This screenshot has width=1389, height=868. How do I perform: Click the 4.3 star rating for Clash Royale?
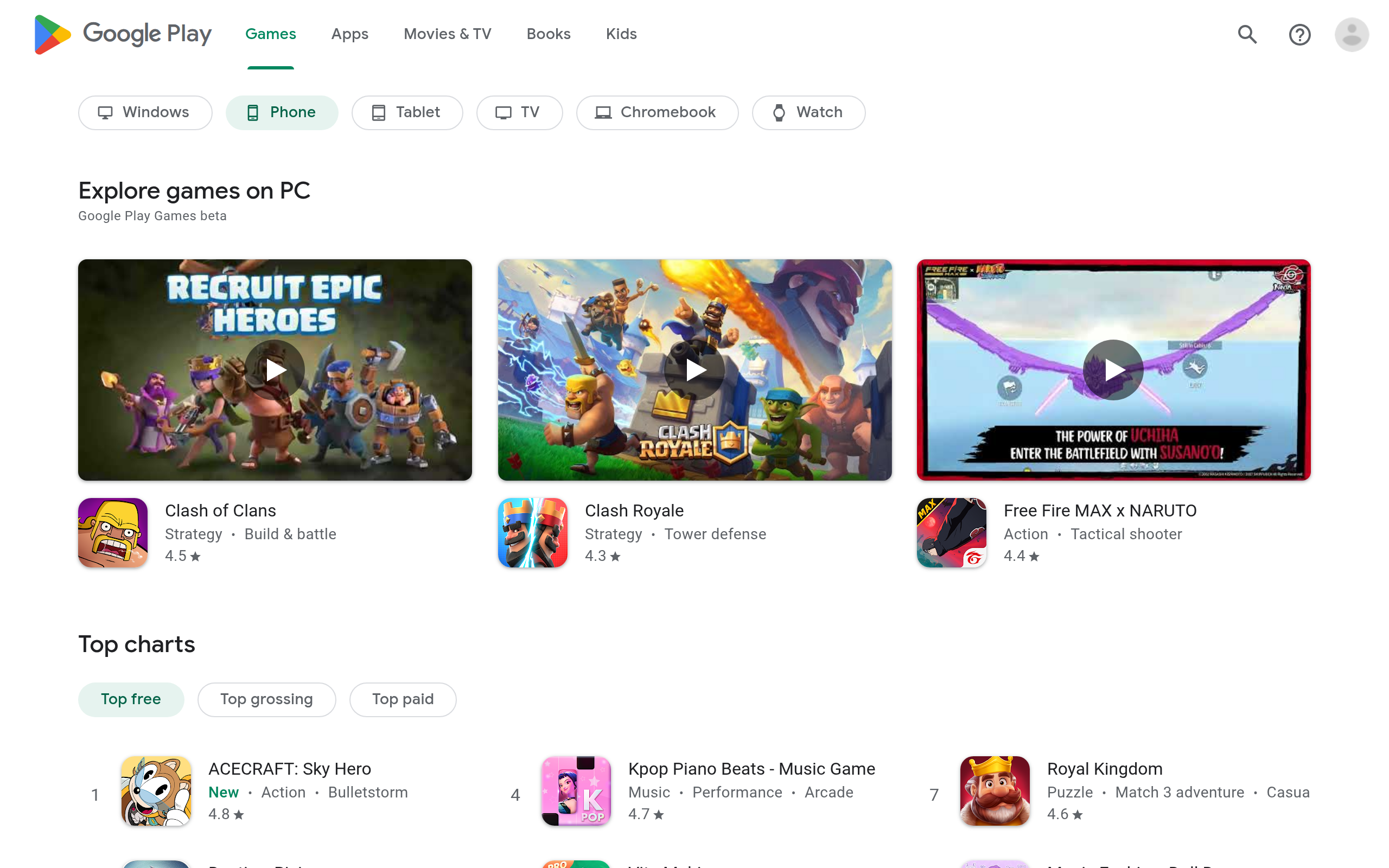(603, 556)
